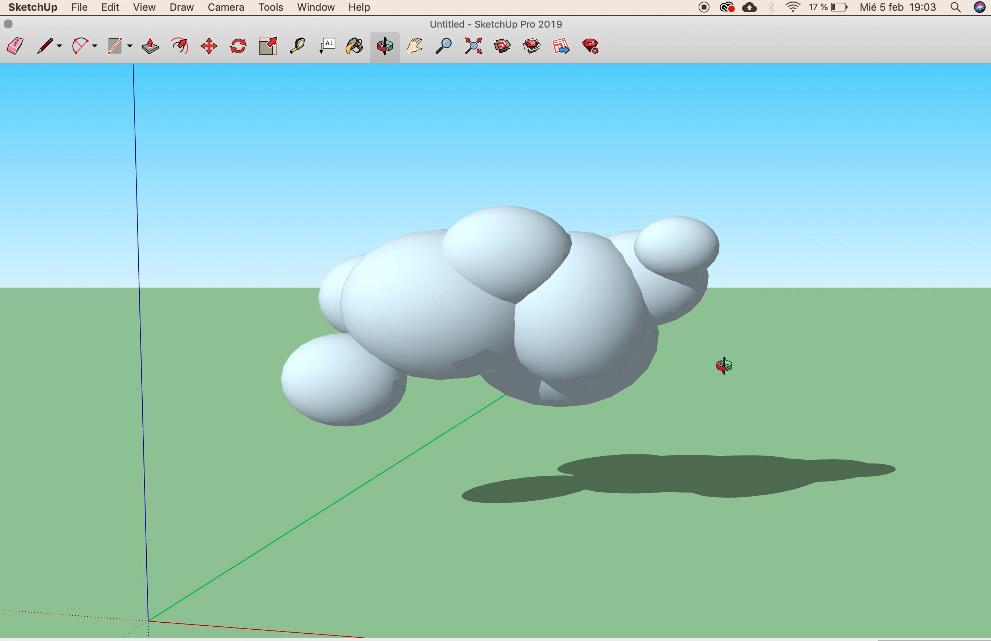Viewport: 991px width, 641px height.
Task: Click the Zoom Extents tool
Action: pos(473,46)
